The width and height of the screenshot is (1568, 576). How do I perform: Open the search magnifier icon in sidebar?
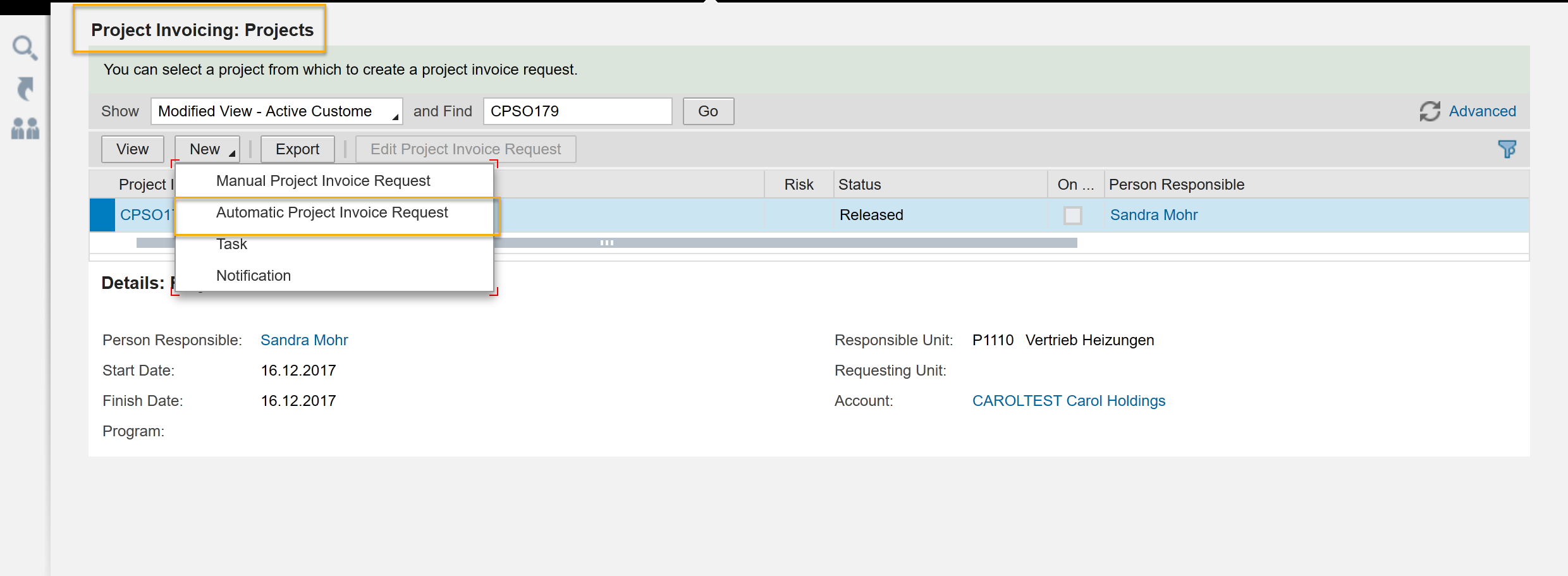(x=25, y=47)
